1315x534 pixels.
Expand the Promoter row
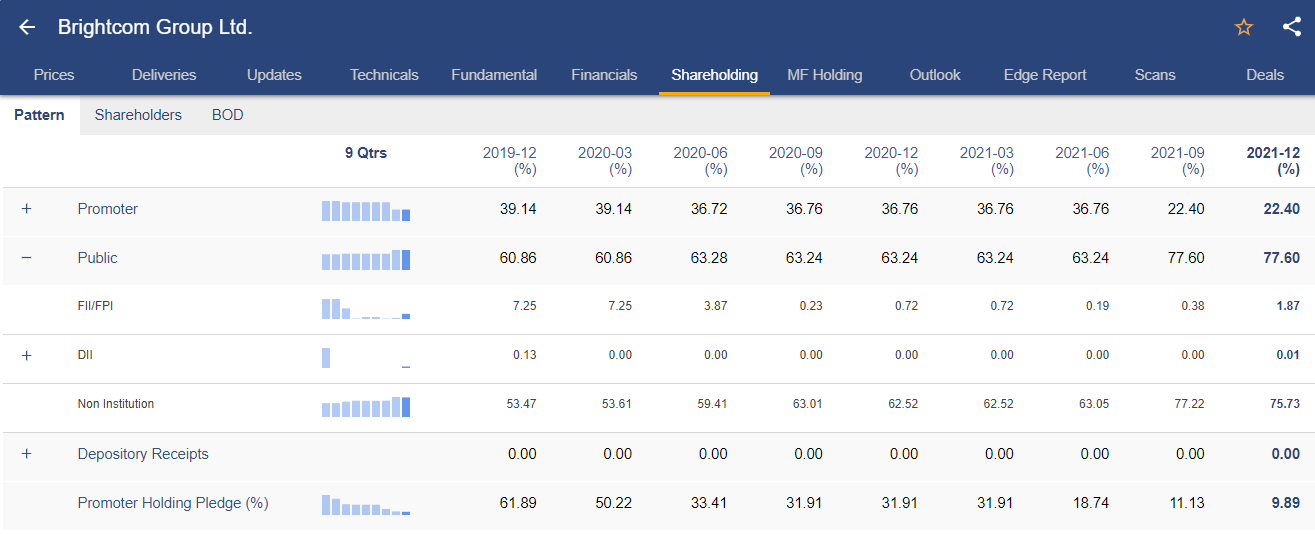(26, 209)
